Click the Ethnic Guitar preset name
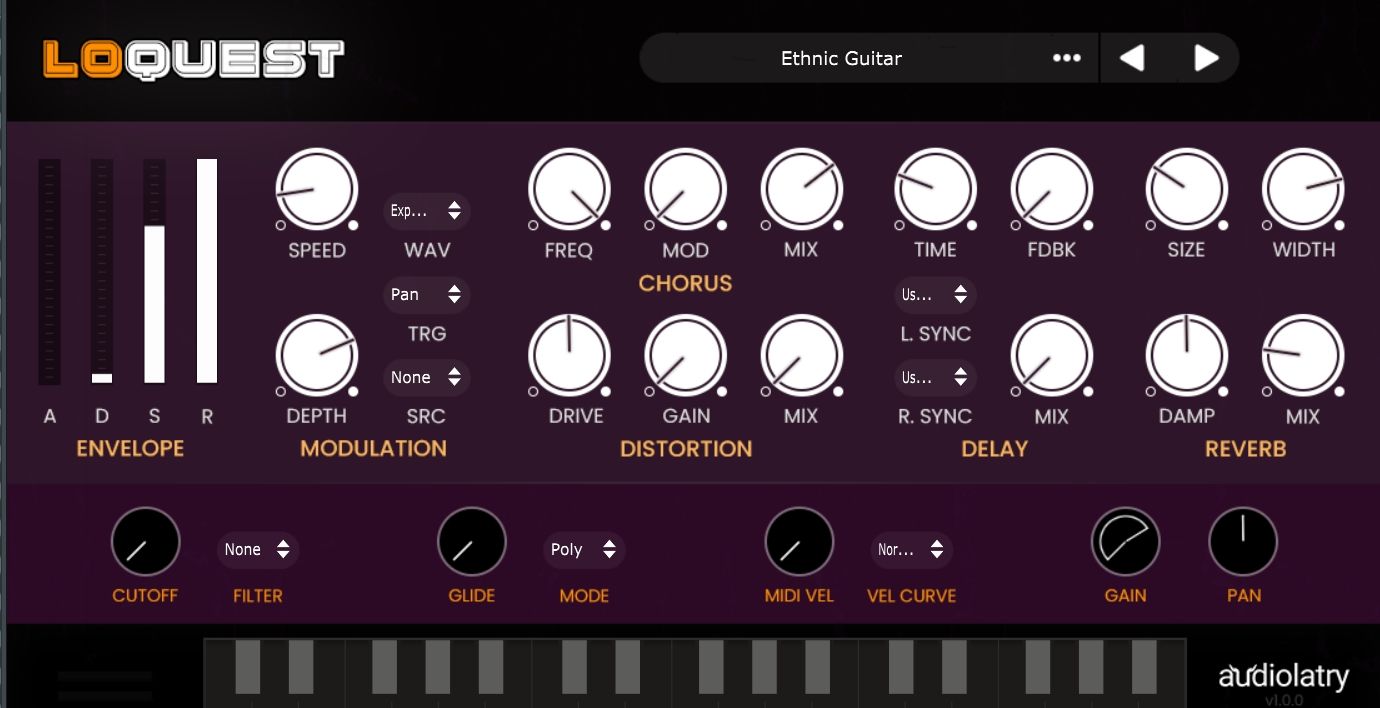 pos(841,58)
